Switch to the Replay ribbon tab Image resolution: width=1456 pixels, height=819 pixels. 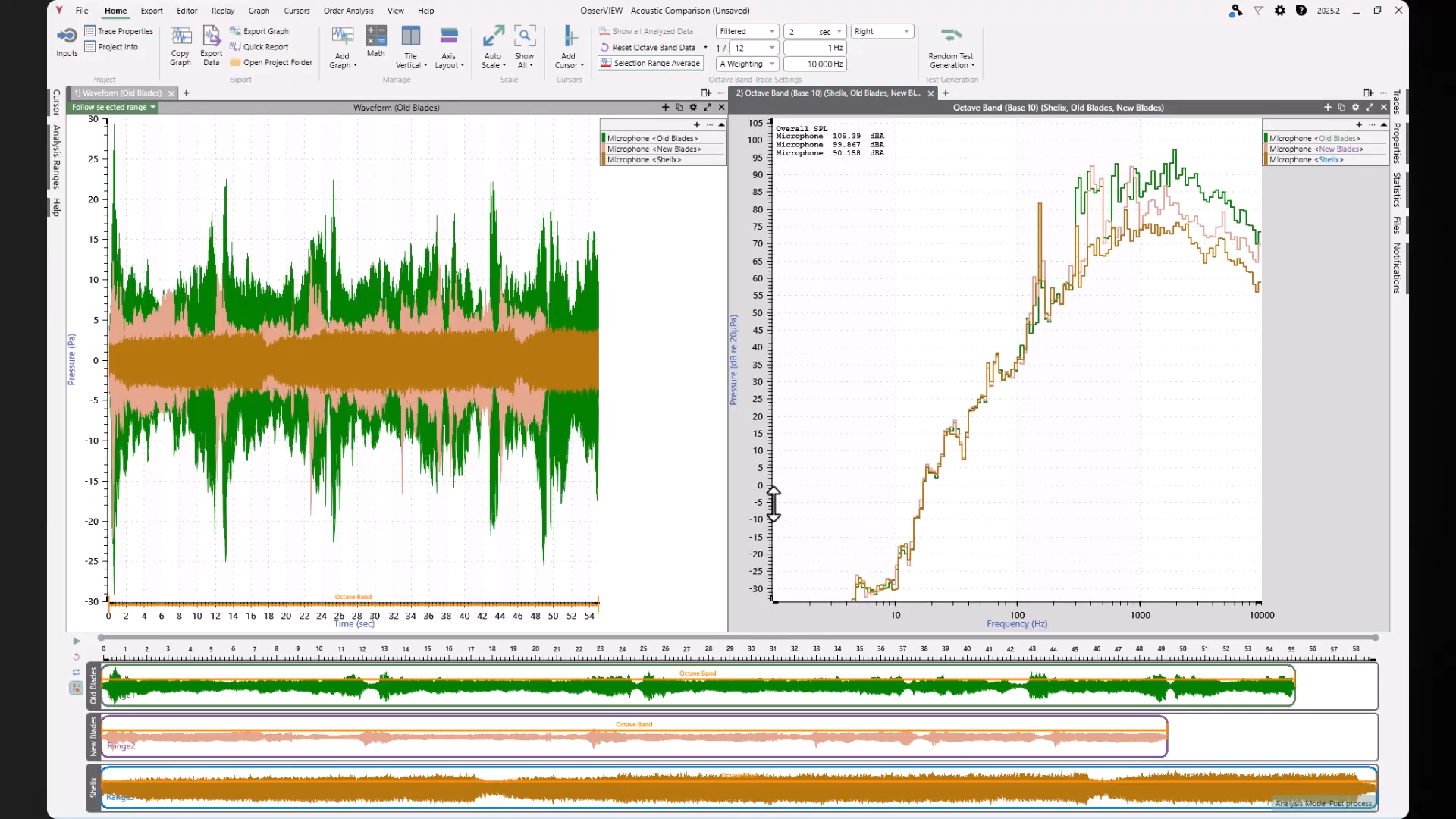[x=223, y=11]
